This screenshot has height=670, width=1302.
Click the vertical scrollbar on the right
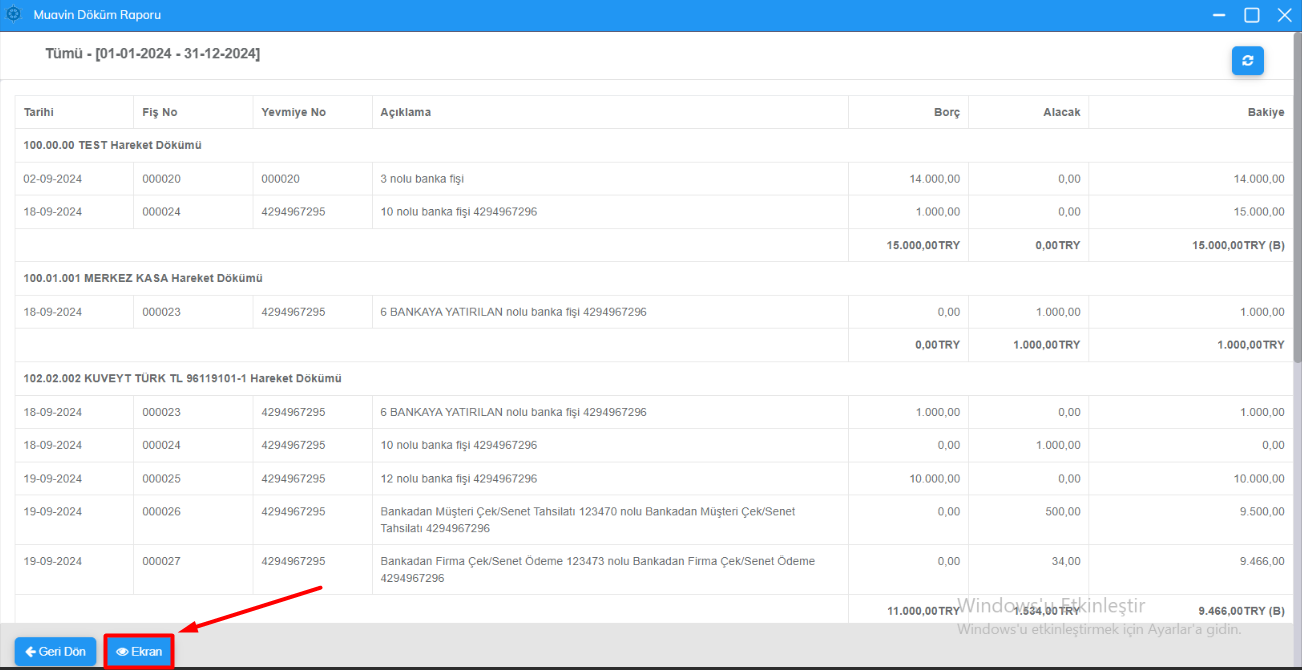1297,200
